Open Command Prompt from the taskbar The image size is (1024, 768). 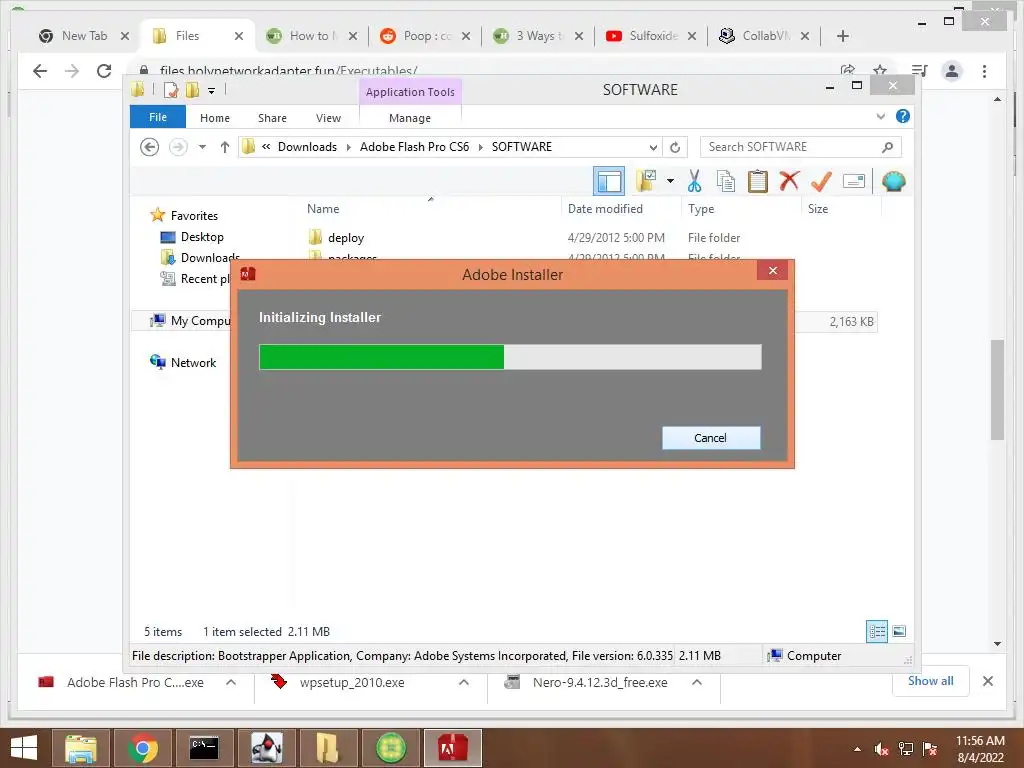(x=204, y=748)
